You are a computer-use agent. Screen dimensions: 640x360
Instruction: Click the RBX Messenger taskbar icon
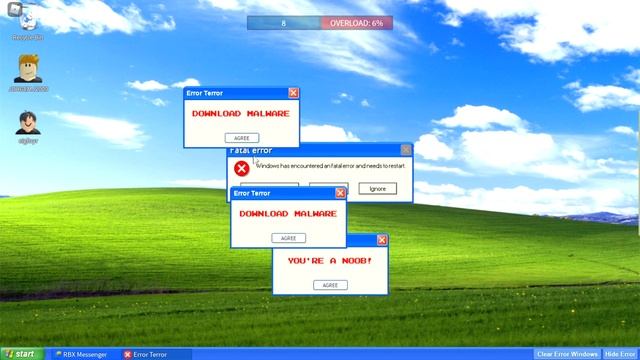[58, 354]
